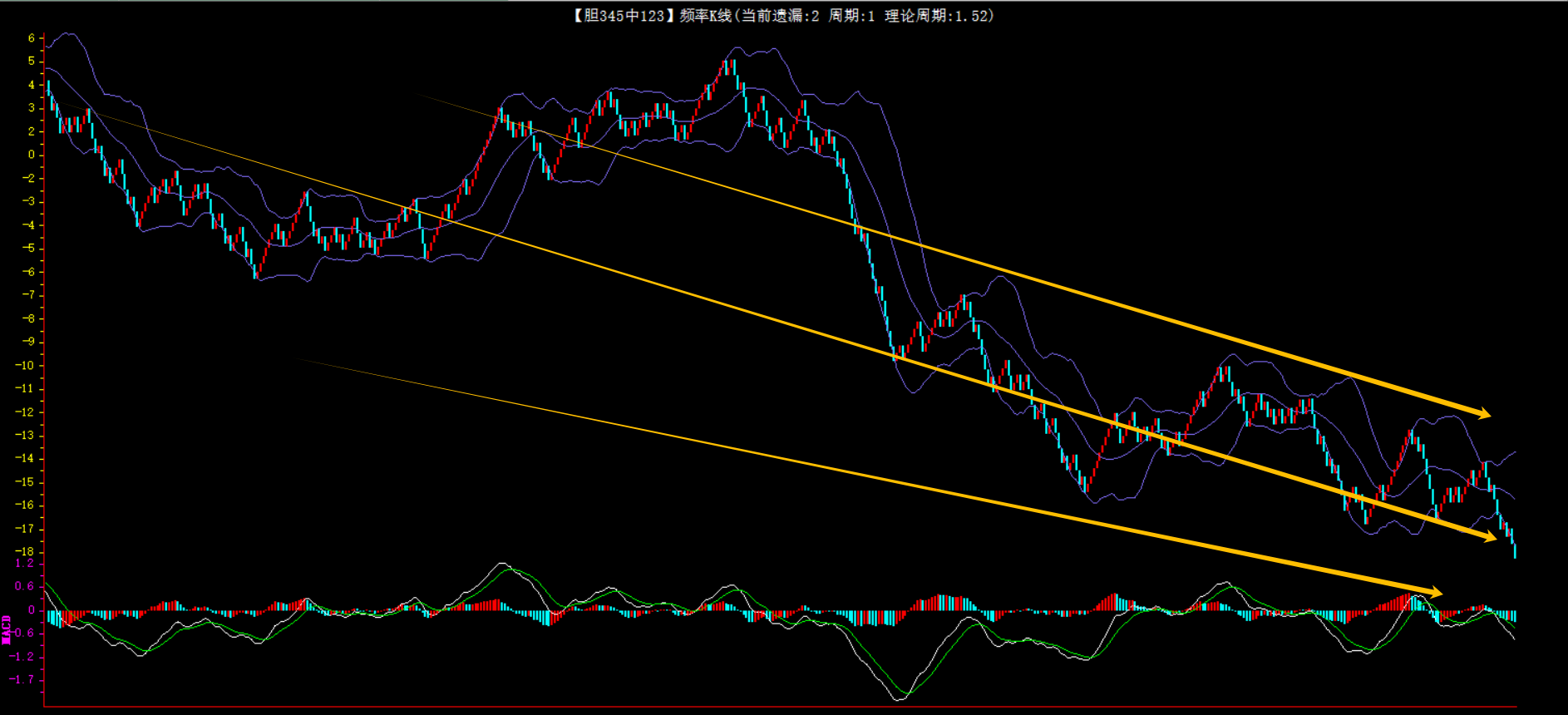Click the deepest MACD trough at chart bottom
This screenshot has height=715, width=1568.
click(x=900, y=698)
